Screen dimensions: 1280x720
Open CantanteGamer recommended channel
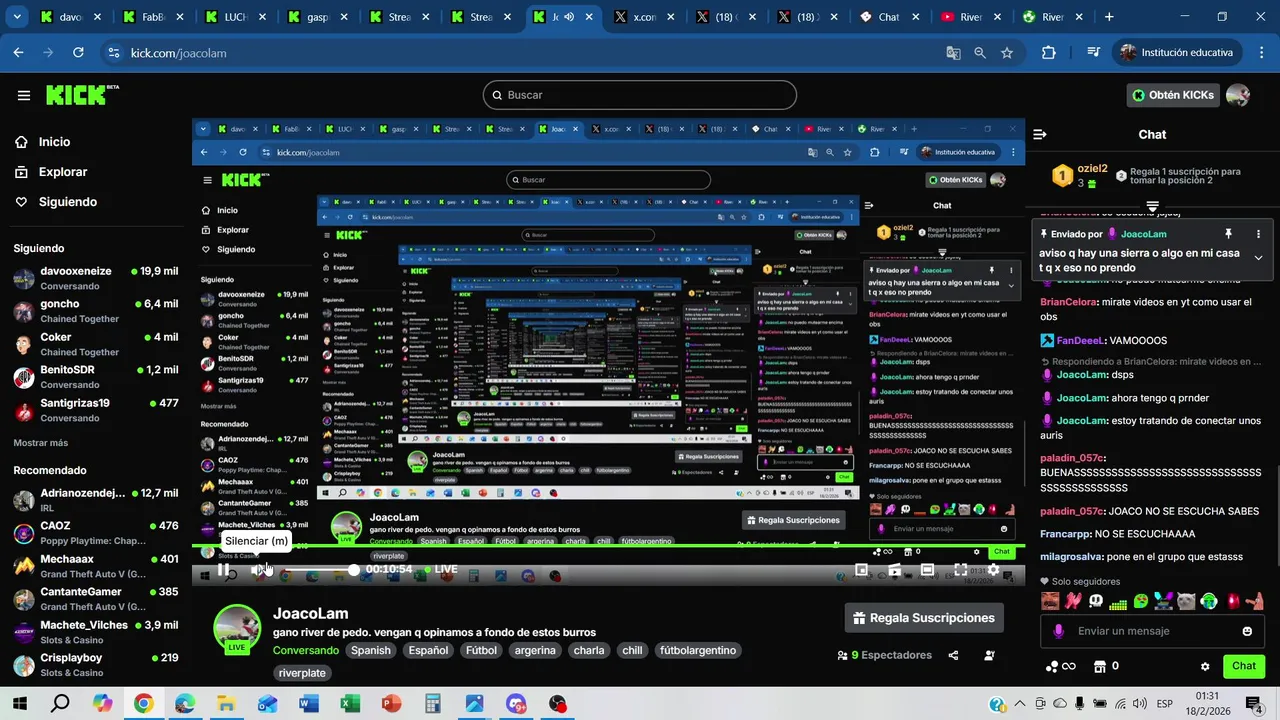click(95, 599)
